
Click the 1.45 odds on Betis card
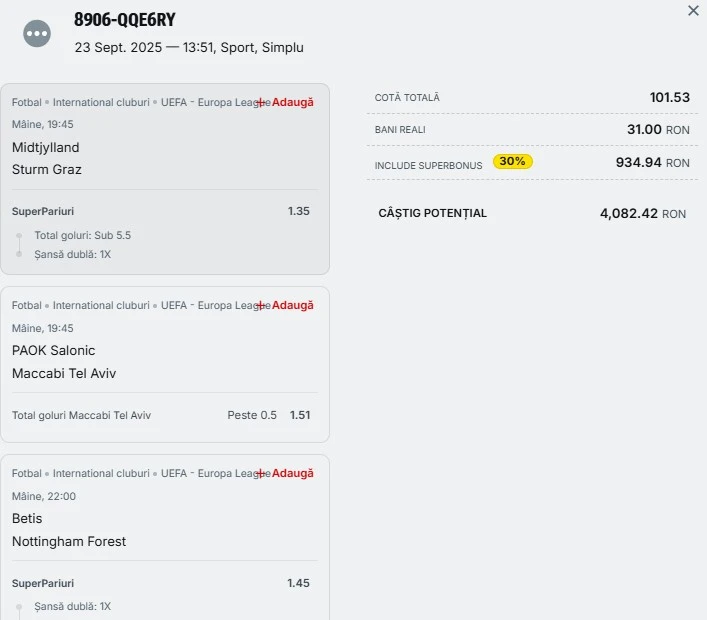298,583
